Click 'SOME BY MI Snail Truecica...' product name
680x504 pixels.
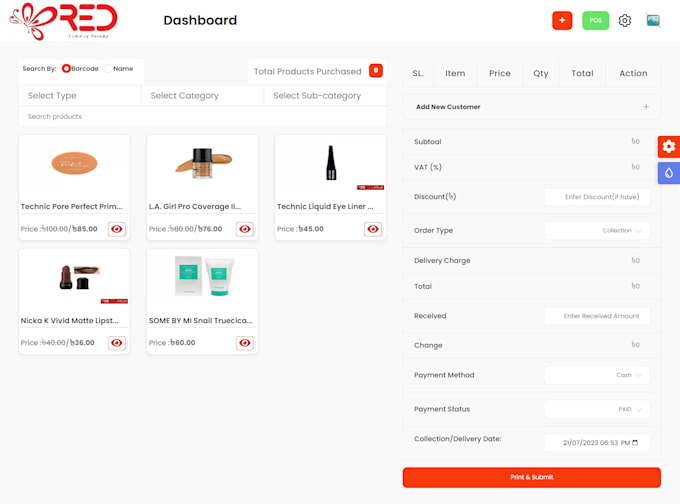(200, 321)
